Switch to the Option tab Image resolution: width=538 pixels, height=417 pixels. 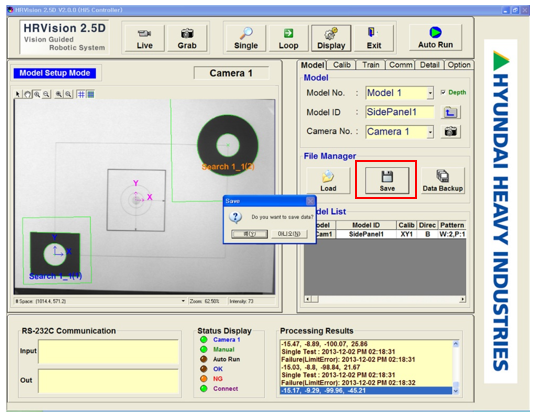point(459,65)
